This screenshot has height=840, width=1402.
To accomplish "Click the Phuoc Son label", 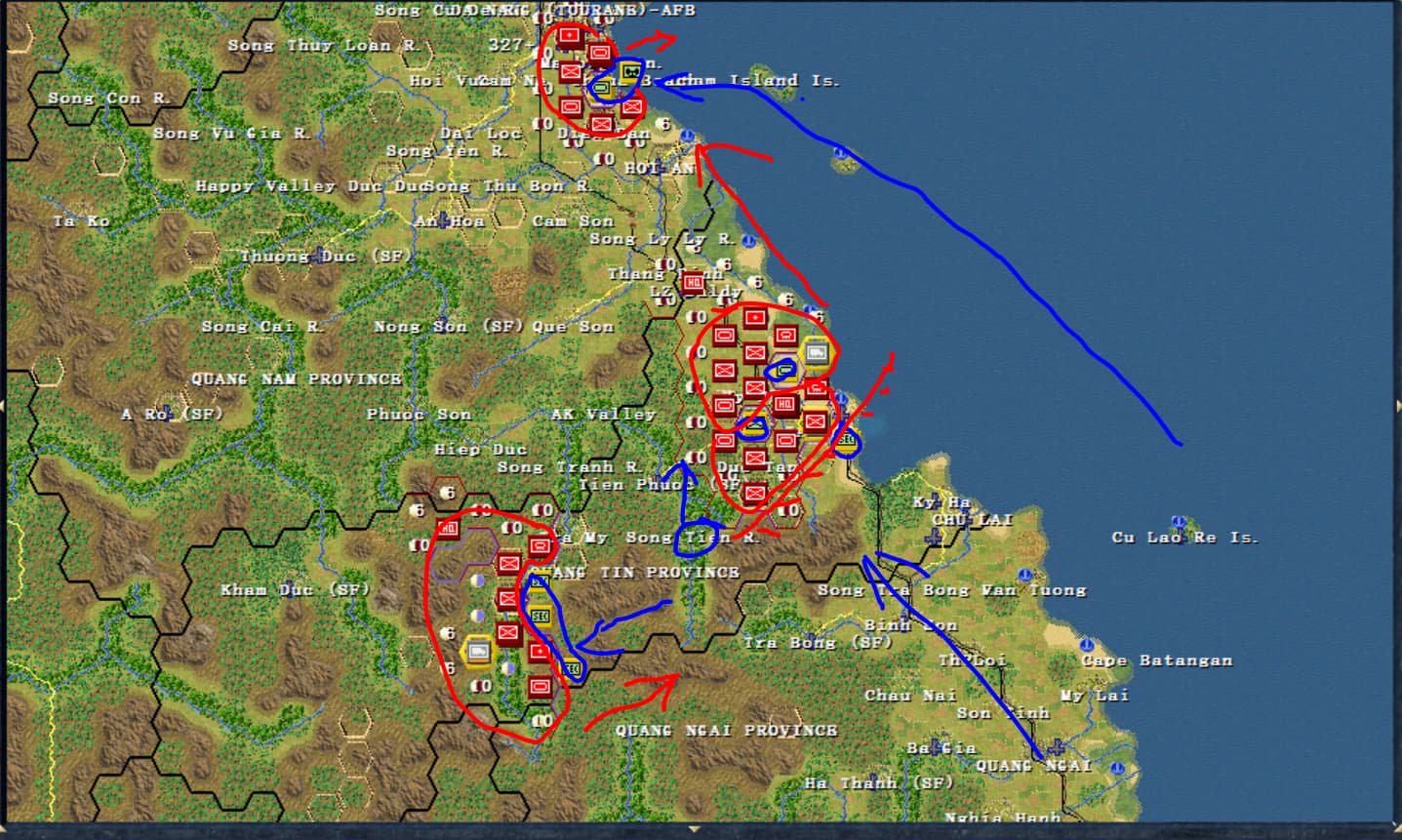I will 419,414.
